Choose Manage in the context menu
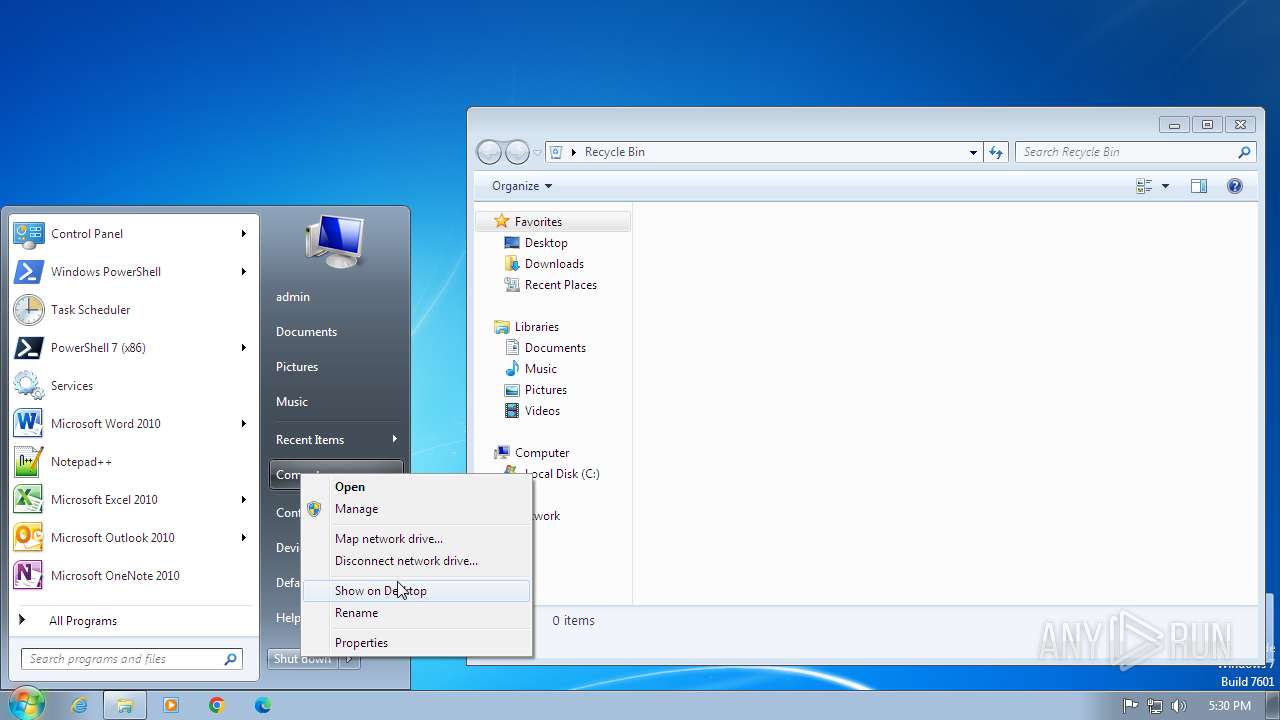Viewport: 1280px width, 720px height. pyautogui.click(x=417, y=509)
